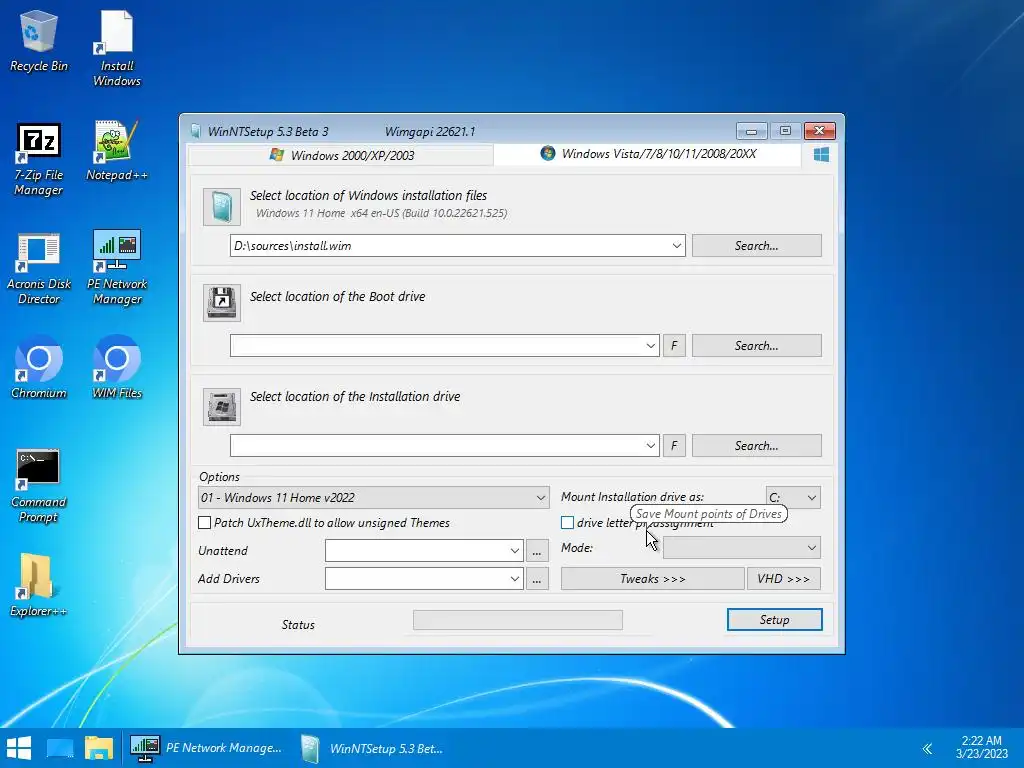Click Search for installation files

[x=756, y=246]
